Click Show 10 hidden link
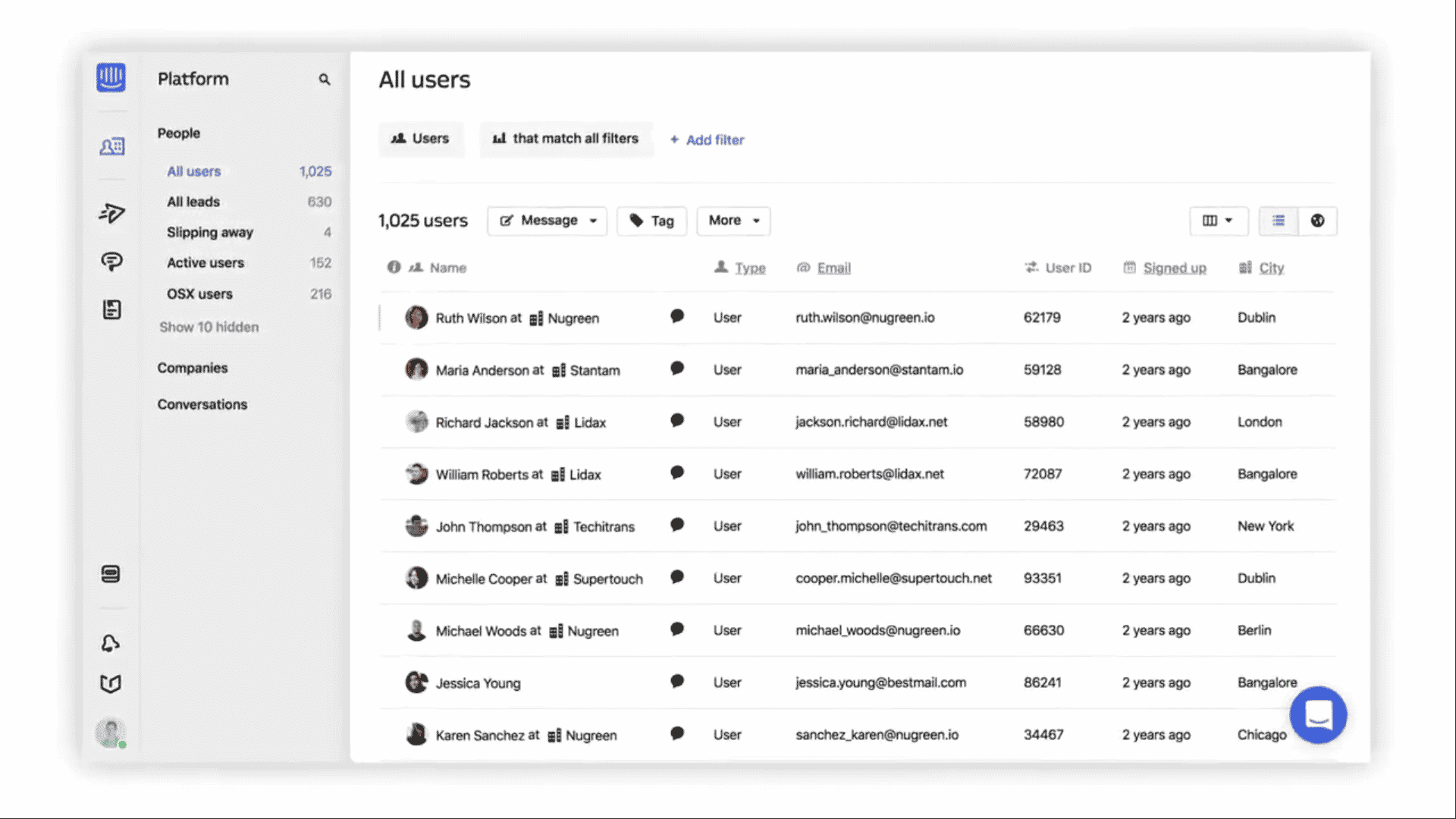The image size is (1456, 819). [209, 327]
